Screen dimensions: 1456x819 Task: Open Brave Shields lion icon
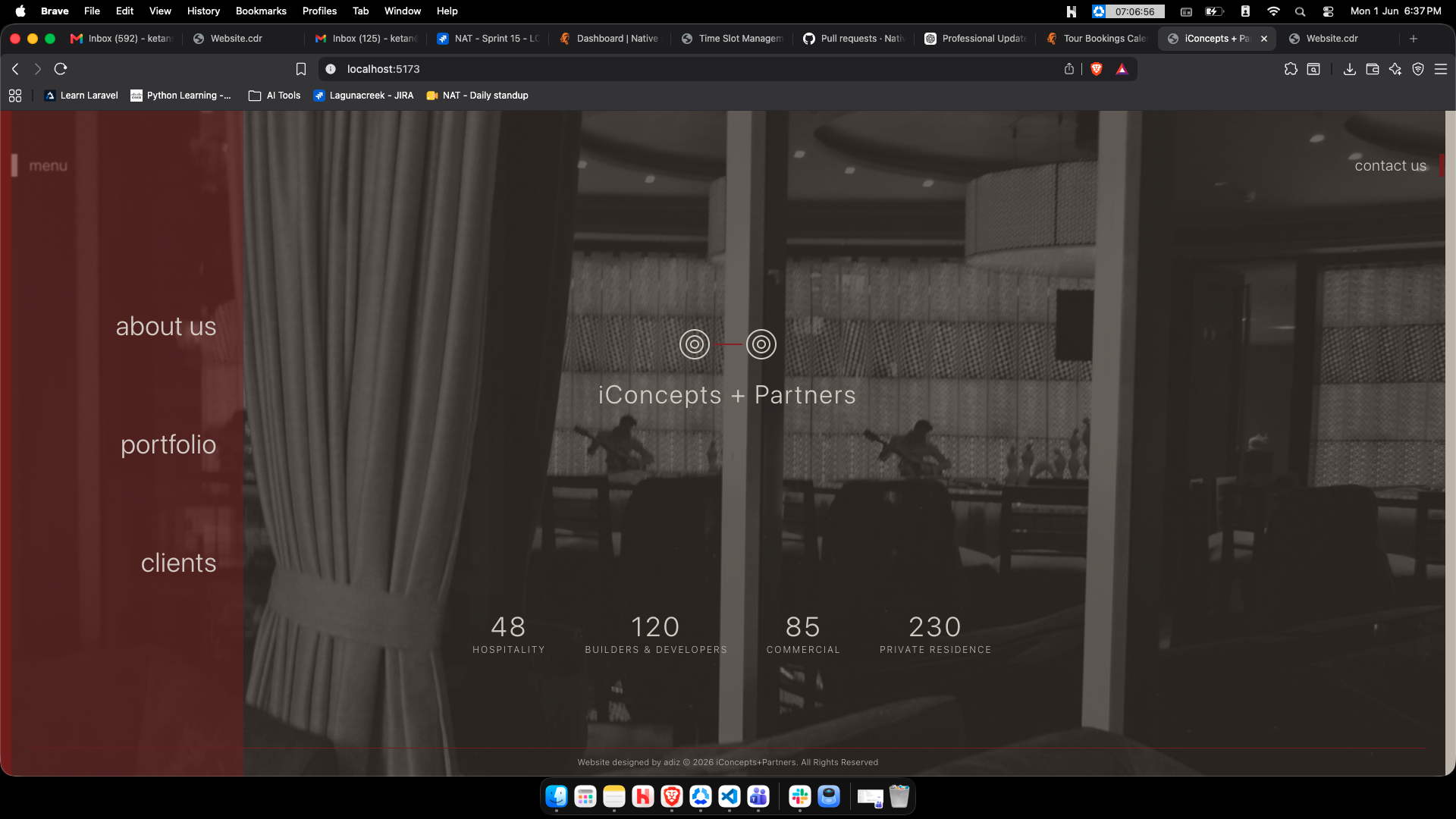(x=1097, y=69)
